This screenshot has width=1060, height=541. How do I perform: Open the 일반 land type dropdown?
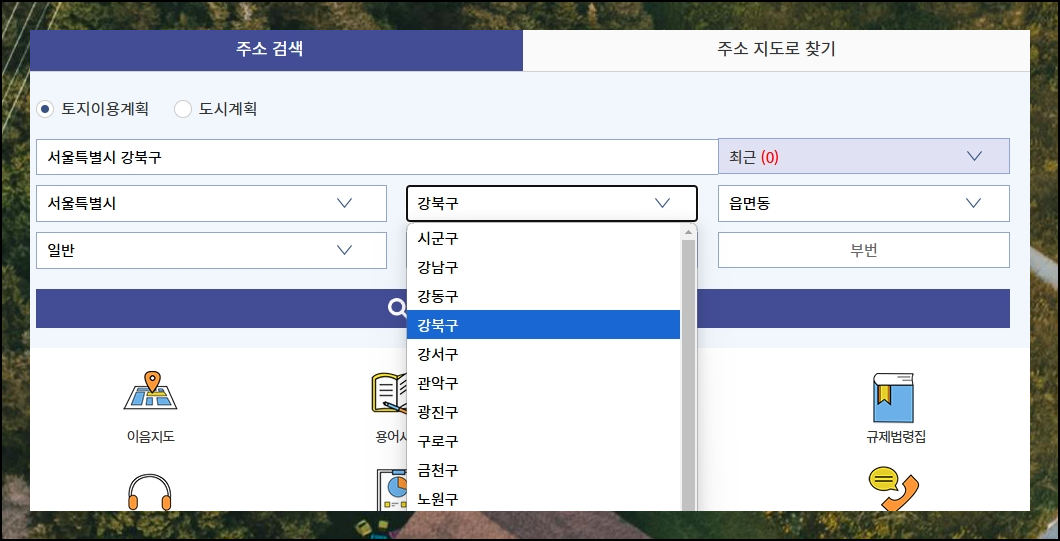[x=211, y=250]
